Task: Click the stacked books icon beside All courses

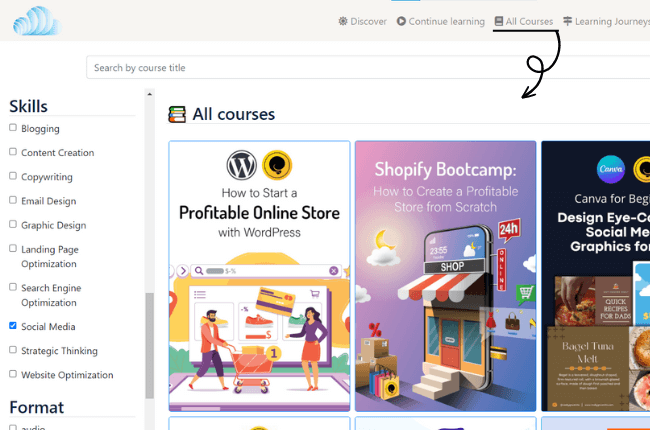Action: (x=177, y=115)
